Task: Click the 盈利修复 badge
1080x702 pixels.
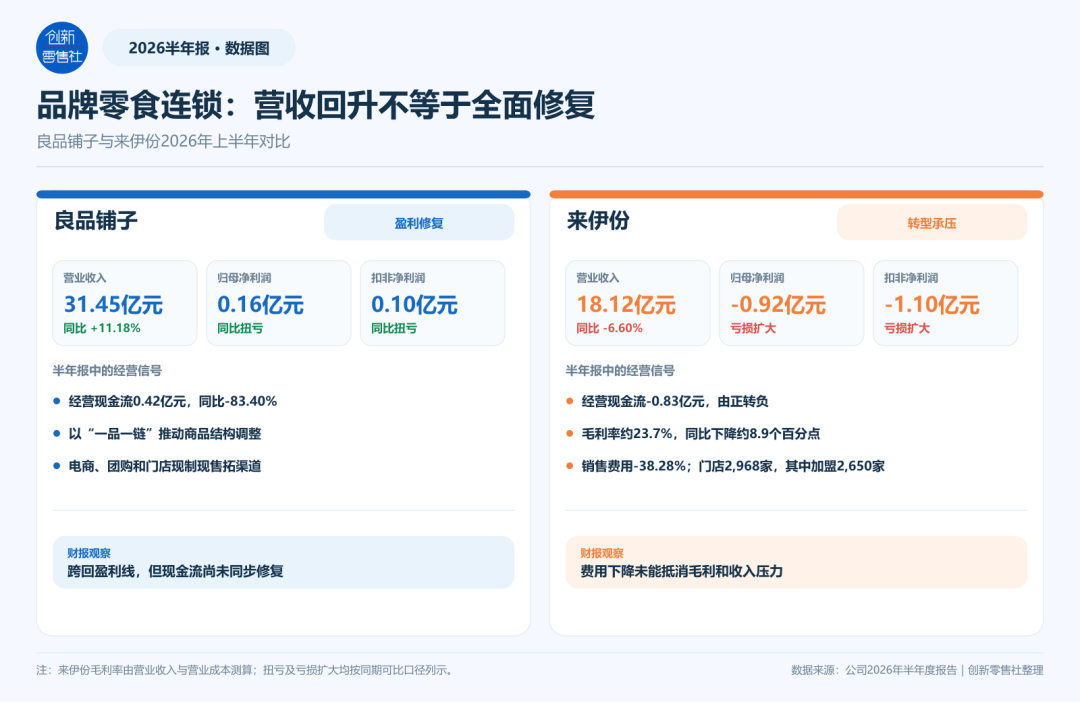Action: pyautogui.click(x=419, y=223)
